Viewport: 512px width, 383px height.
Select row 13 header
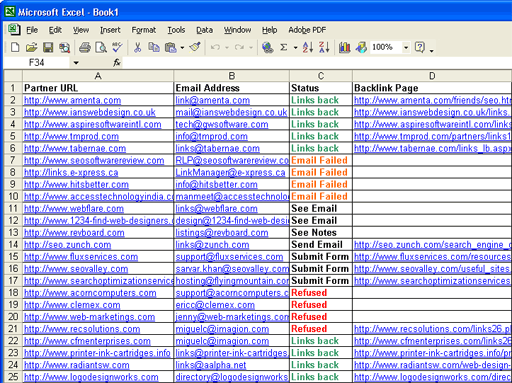pyautogui.click(x=13, y=232)
